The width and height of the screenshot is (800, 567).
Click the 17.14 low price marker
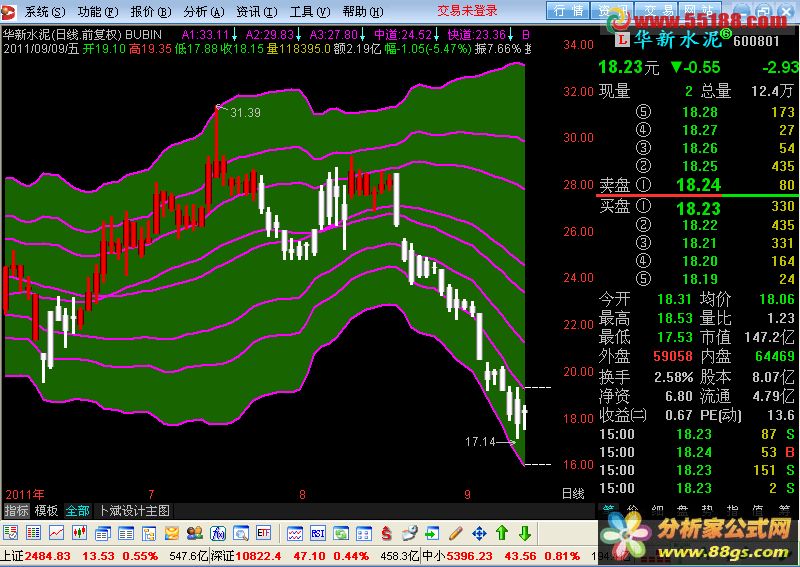(x=480, y=441)
